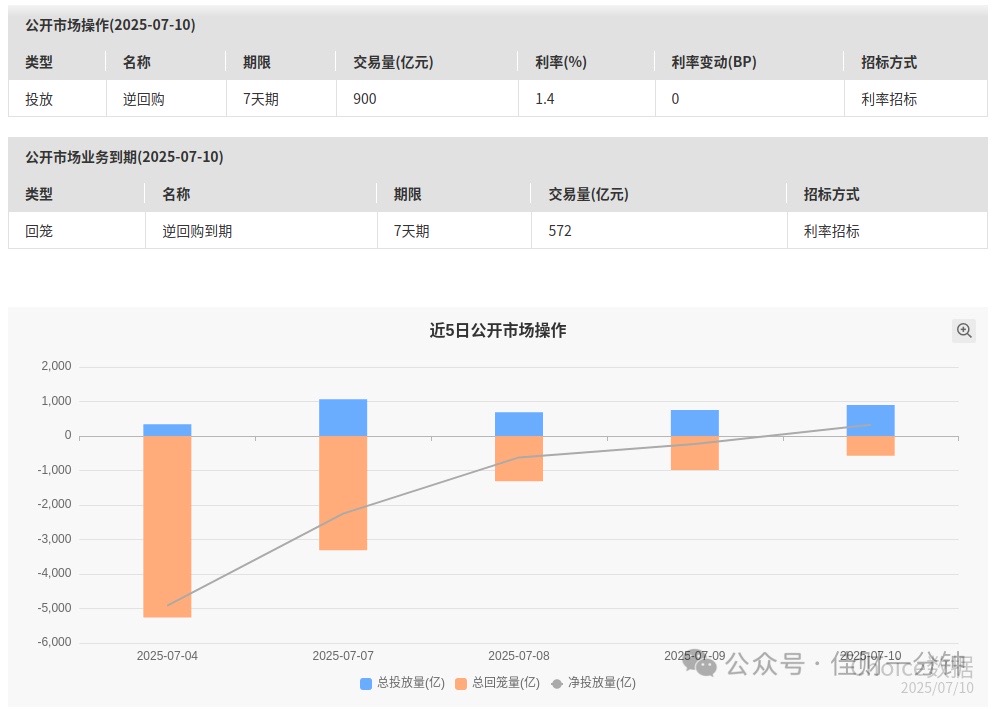Click the blue bar for 2025-07-10
The image size is (997, 709).
click(x=870, y=420)
